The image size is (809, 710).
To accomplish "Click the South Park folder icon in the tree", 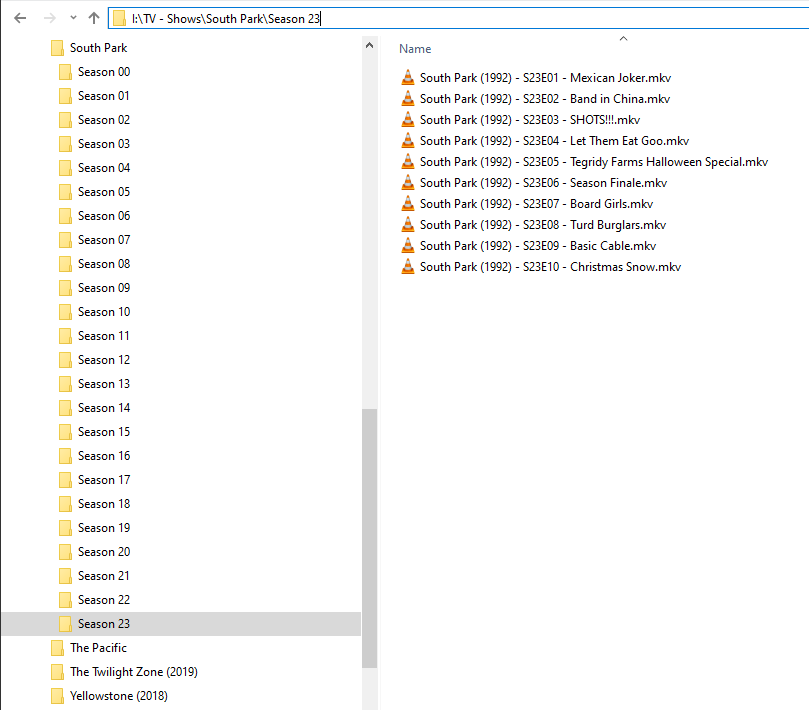I will pos(57,48).
